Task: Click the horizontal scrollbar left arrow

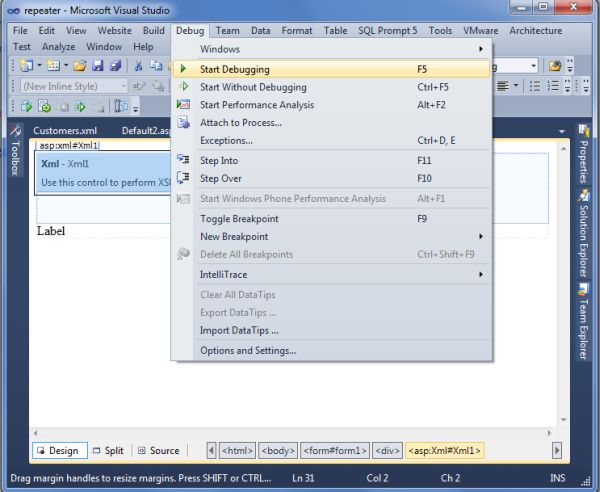Action: pos(35,433)
